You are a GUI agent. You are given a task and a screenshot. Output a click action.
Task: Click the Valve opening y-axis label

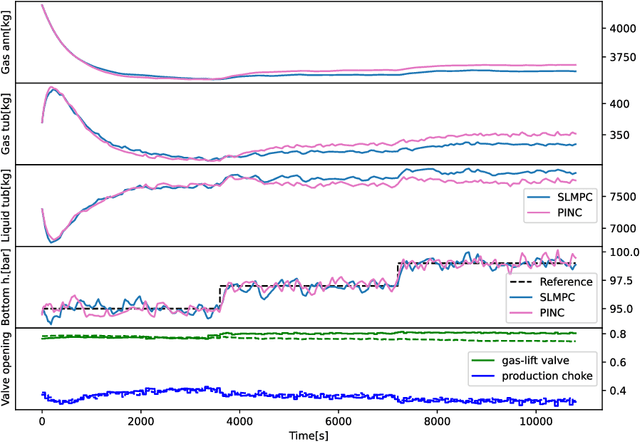tap(8, 371)
